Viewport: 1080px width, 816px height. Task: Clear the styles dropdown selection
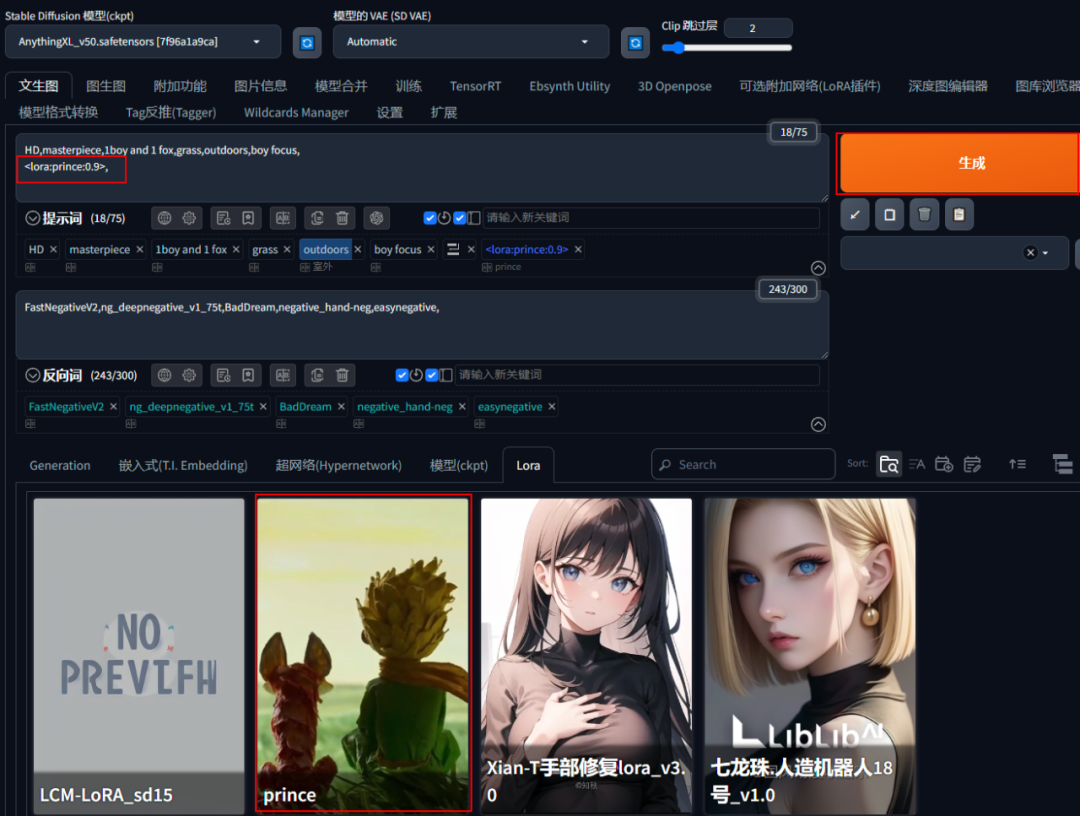tap(1030, 253)
